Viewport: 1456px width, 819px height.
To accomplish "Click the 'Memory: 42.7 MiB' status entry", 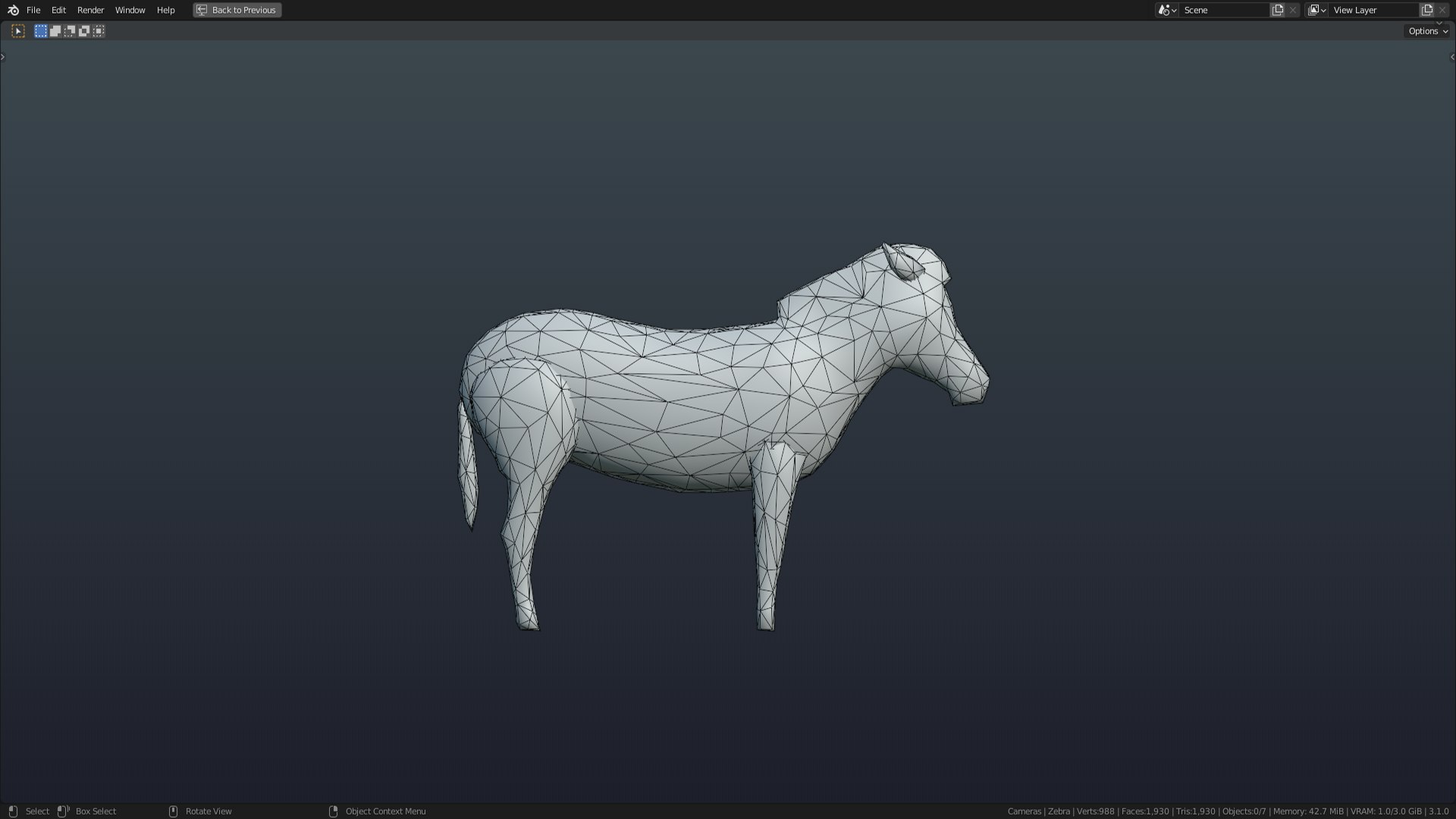I will [1308, 811].
